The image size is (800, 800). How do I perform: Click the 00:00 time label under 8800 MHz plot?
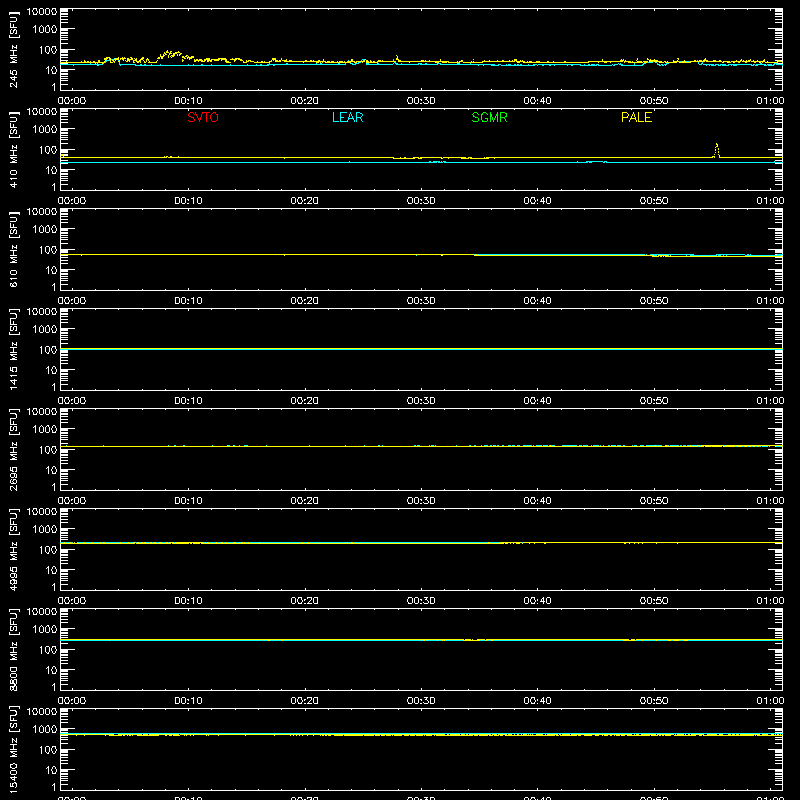pyautogui.click(x=72, y=701)
